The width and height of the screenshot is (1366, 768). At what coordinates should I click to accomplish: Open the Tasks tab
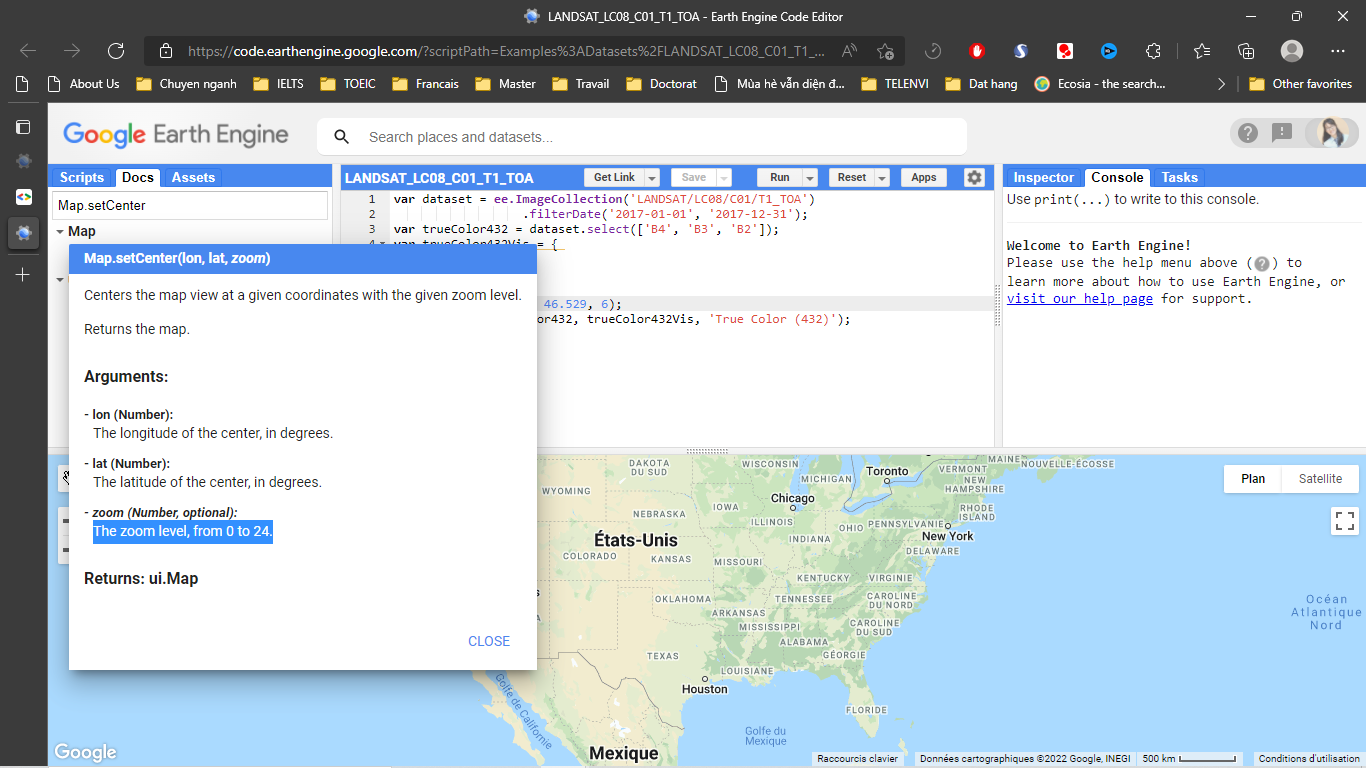point(1180,177)
